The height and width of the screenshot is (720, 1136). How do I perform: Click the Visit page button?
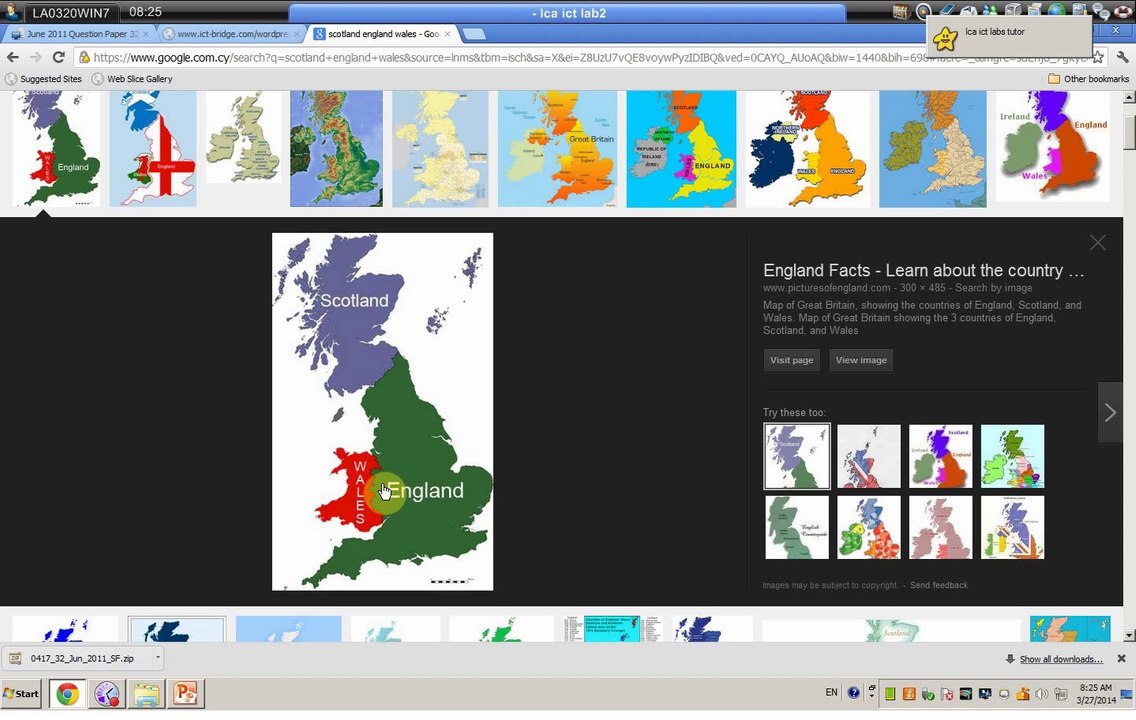(791, 360)
